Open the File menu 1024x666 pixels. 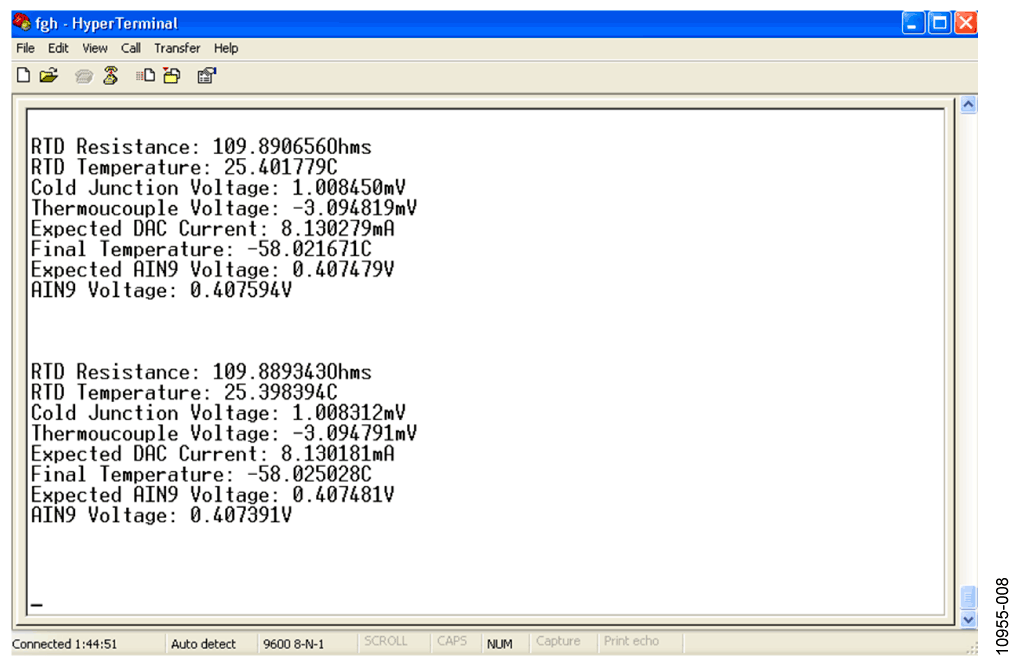pyautogui.click(x=25, y=48)
